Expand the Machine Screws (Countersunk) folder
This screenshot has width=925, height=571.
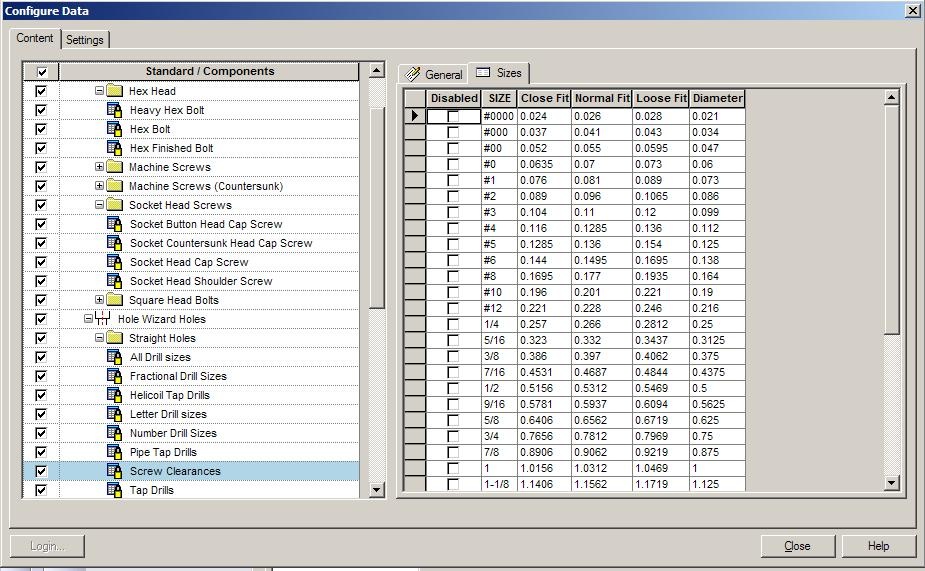tap(99, 186)
